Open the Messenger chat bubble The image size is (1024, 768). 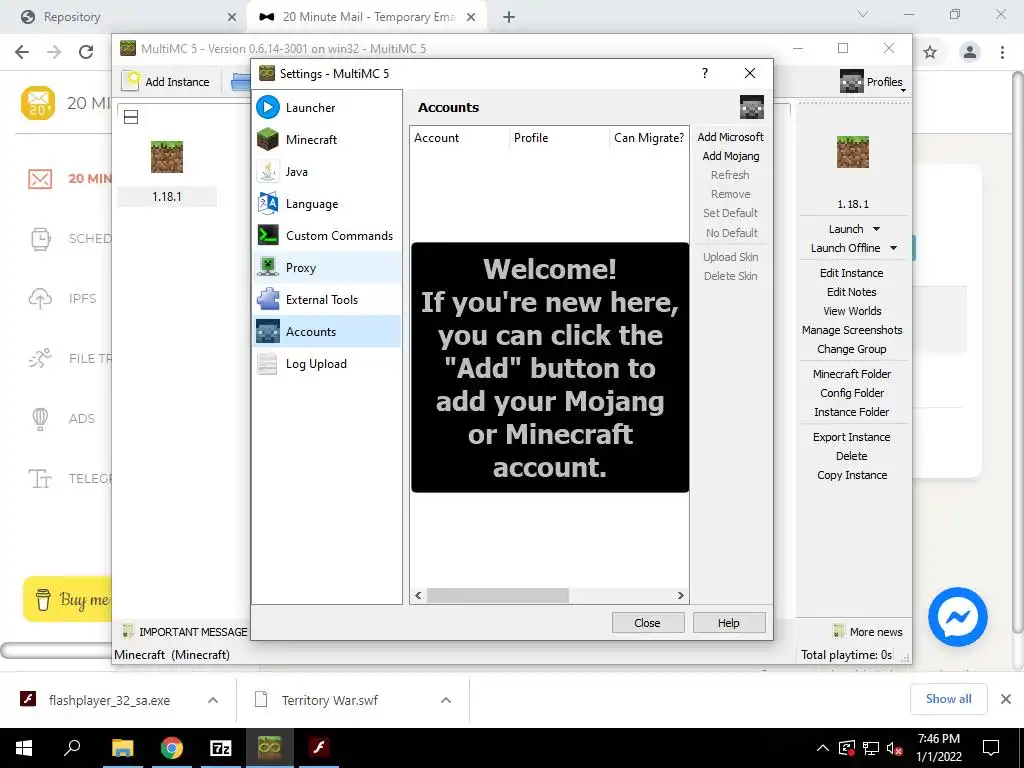tap(958, 616)
